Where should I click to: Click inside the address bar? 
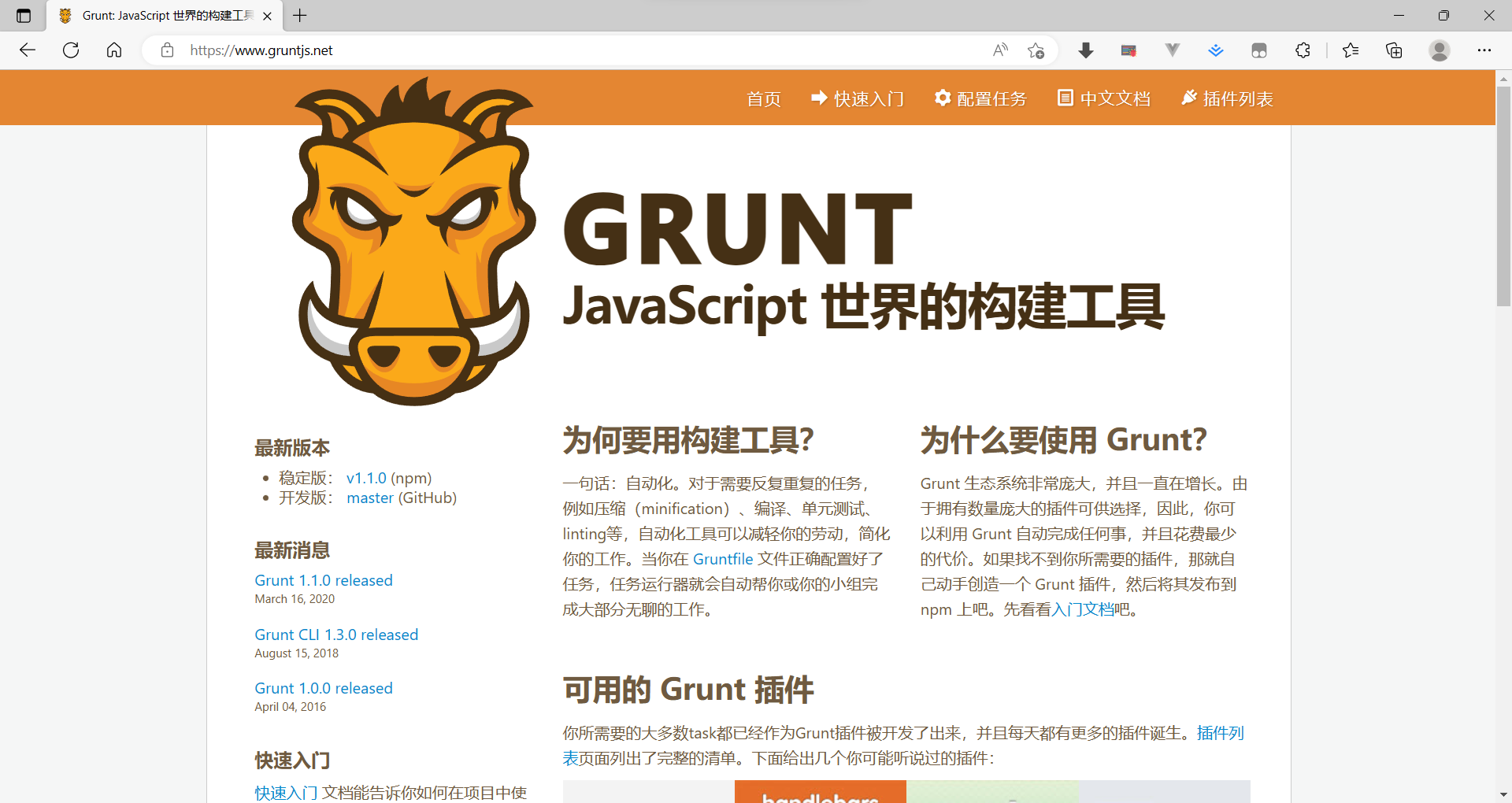click(x=551, y=50)
